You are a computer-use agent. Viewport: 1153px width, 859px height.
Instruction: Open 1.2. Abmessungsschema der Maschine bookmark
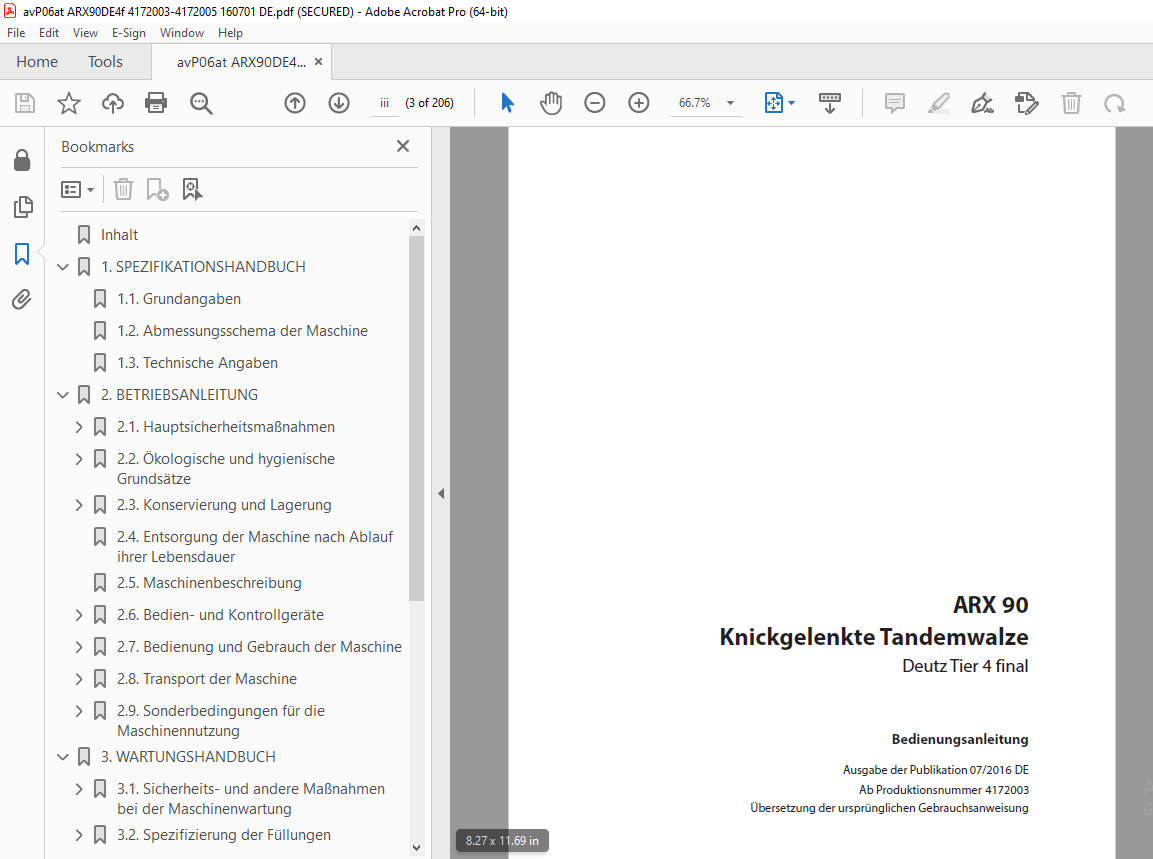click(242, 331)
